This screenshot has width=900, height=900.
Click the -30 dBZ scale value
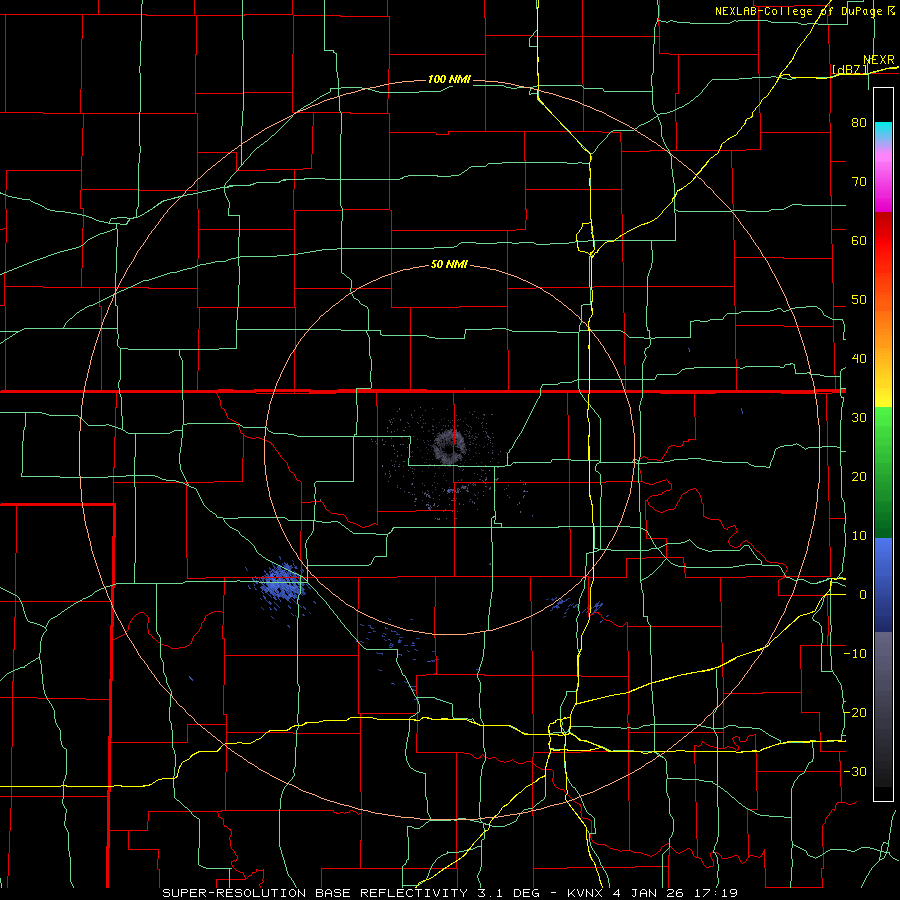point(855,772)
